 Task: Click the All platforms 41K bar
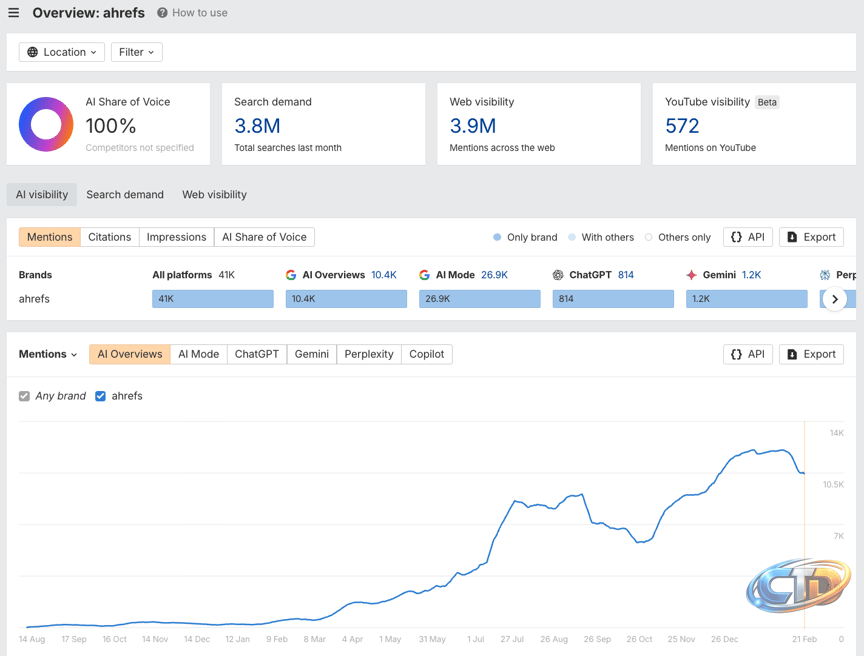(213, 299)
